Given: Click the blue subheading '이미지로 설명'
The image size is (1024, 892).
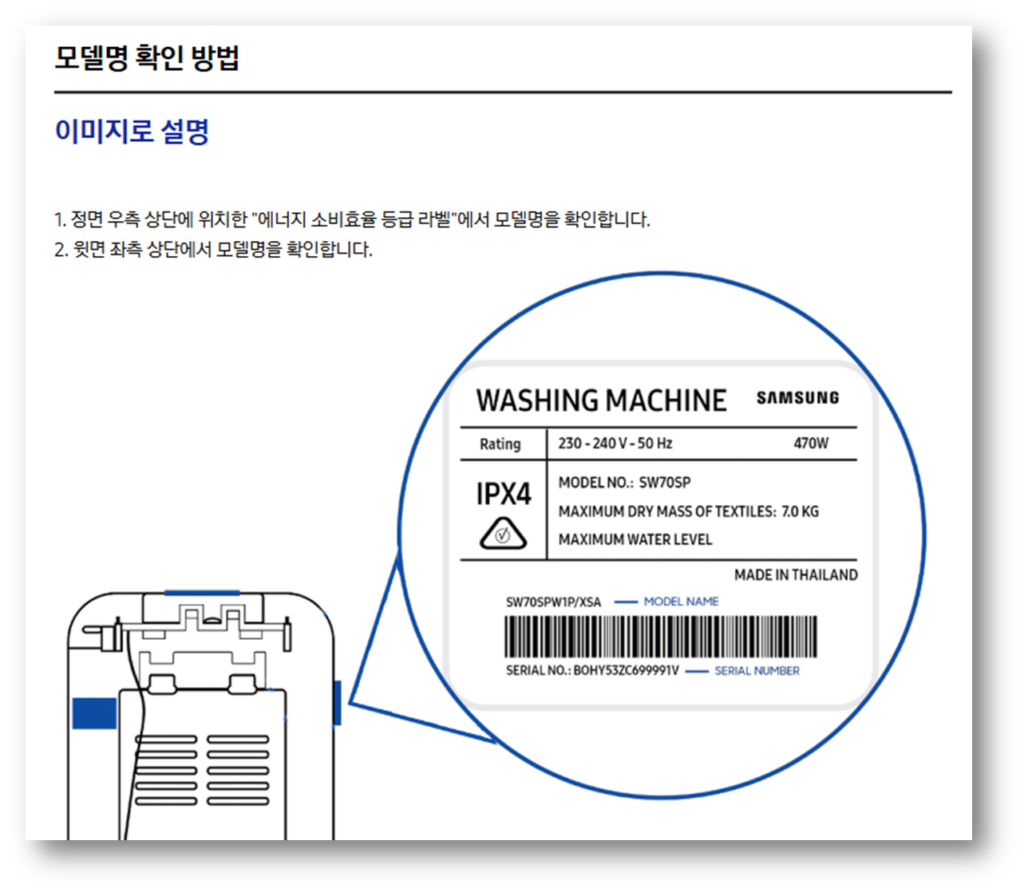Looking at the screenshot, I should pos(132,131).
